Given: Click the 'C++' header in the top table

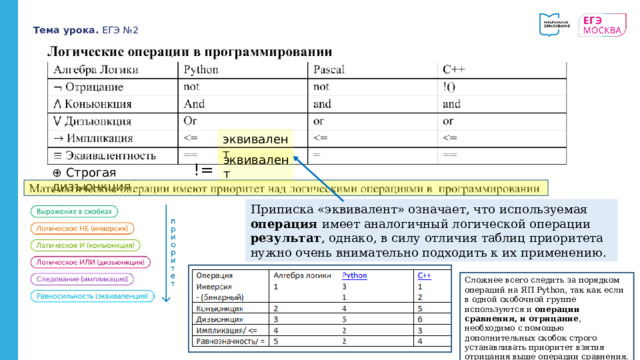Looking at the screenshot, I should pyautogui.click(x=453, y=70).
